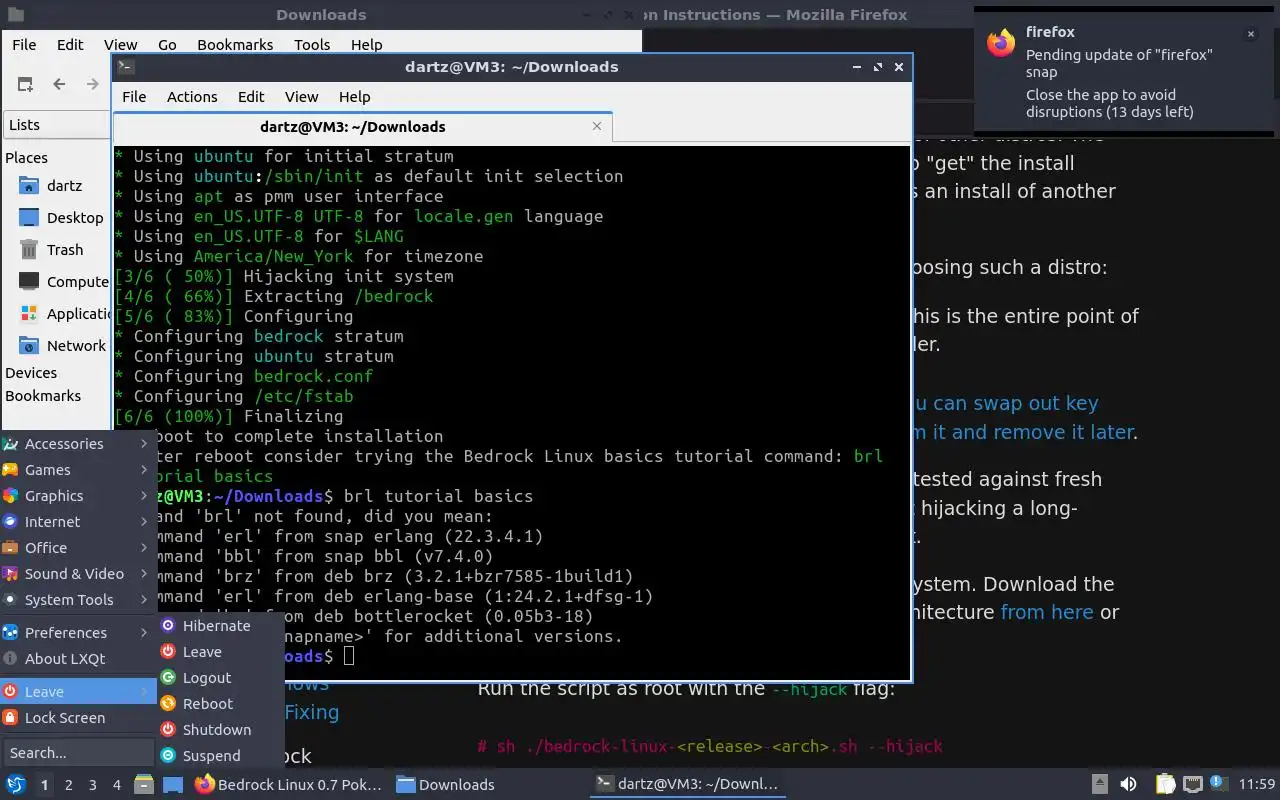
Task: Dismiss the firefox snap notification
Action: (x=1250, y=34)
